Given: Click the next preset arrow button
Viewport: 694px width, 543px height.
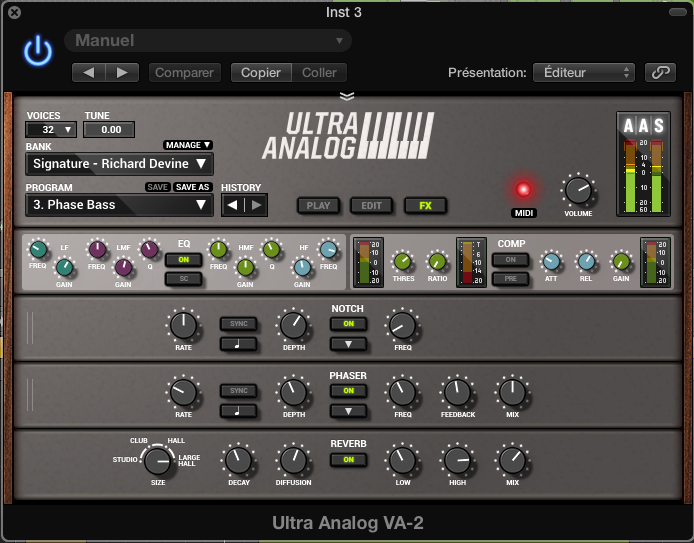Looking at the screenshot, I should (x=122, y=73).
